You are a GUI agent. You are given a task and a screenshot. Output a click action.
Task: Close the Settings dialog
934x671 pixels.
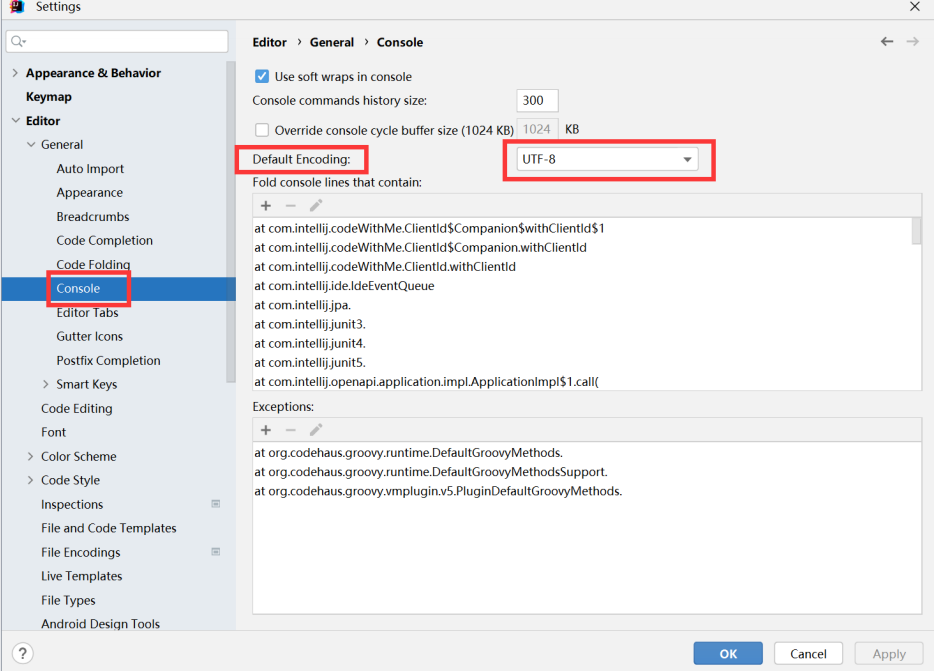tap(915, 7)
